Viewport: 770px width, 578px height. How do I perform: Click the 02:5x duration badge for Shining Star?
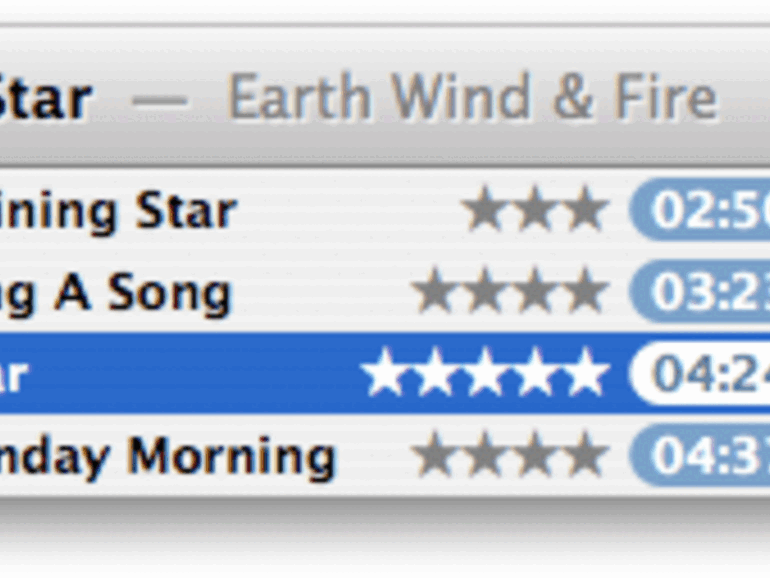[699, 210]
